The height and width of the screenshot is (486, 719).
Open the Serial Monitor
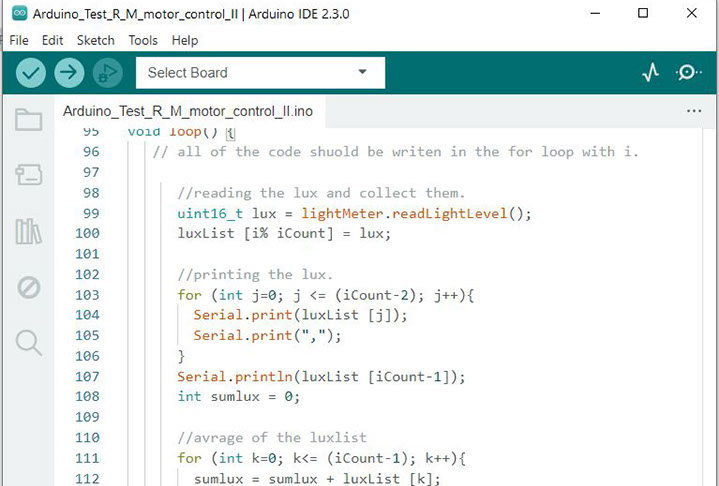coord(689,72)
